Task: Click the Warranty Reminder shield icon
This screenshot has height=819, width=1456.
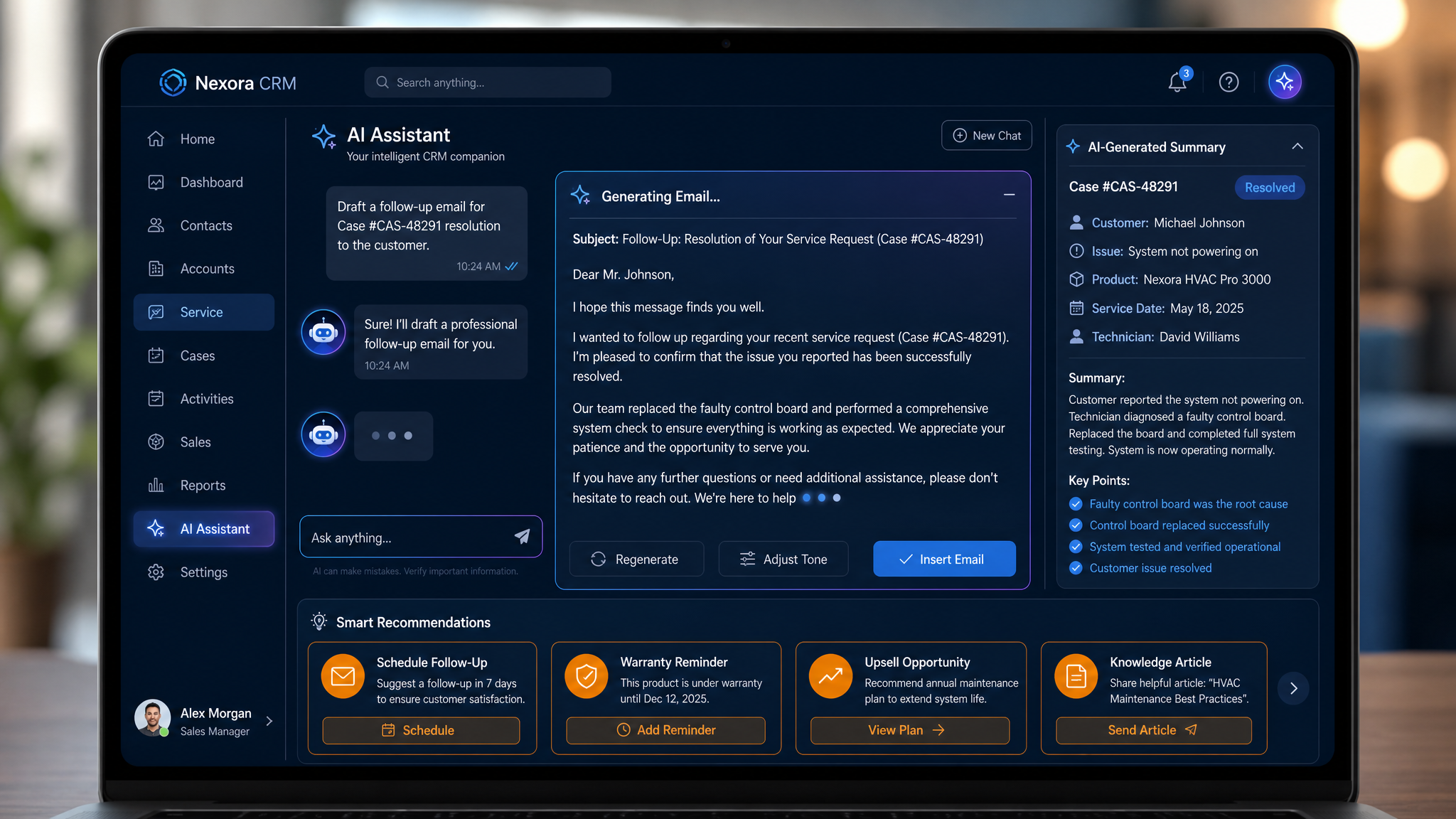Action: click(587, 676)
